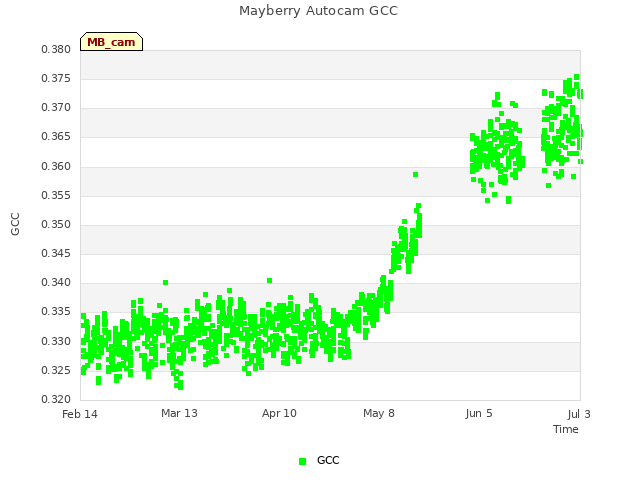This screenshot has width=640, height=480.
Task: Click the GCC legend label
Action: (328, 460)
